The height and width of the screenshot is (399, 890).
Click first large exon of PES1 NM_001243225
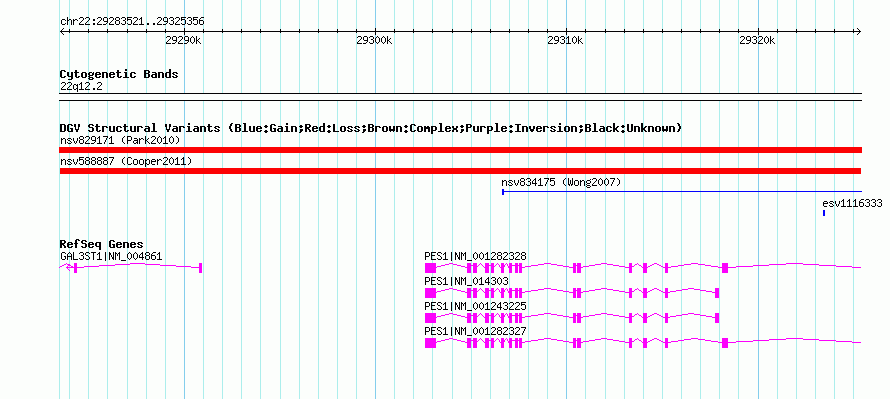pos(430,318)
